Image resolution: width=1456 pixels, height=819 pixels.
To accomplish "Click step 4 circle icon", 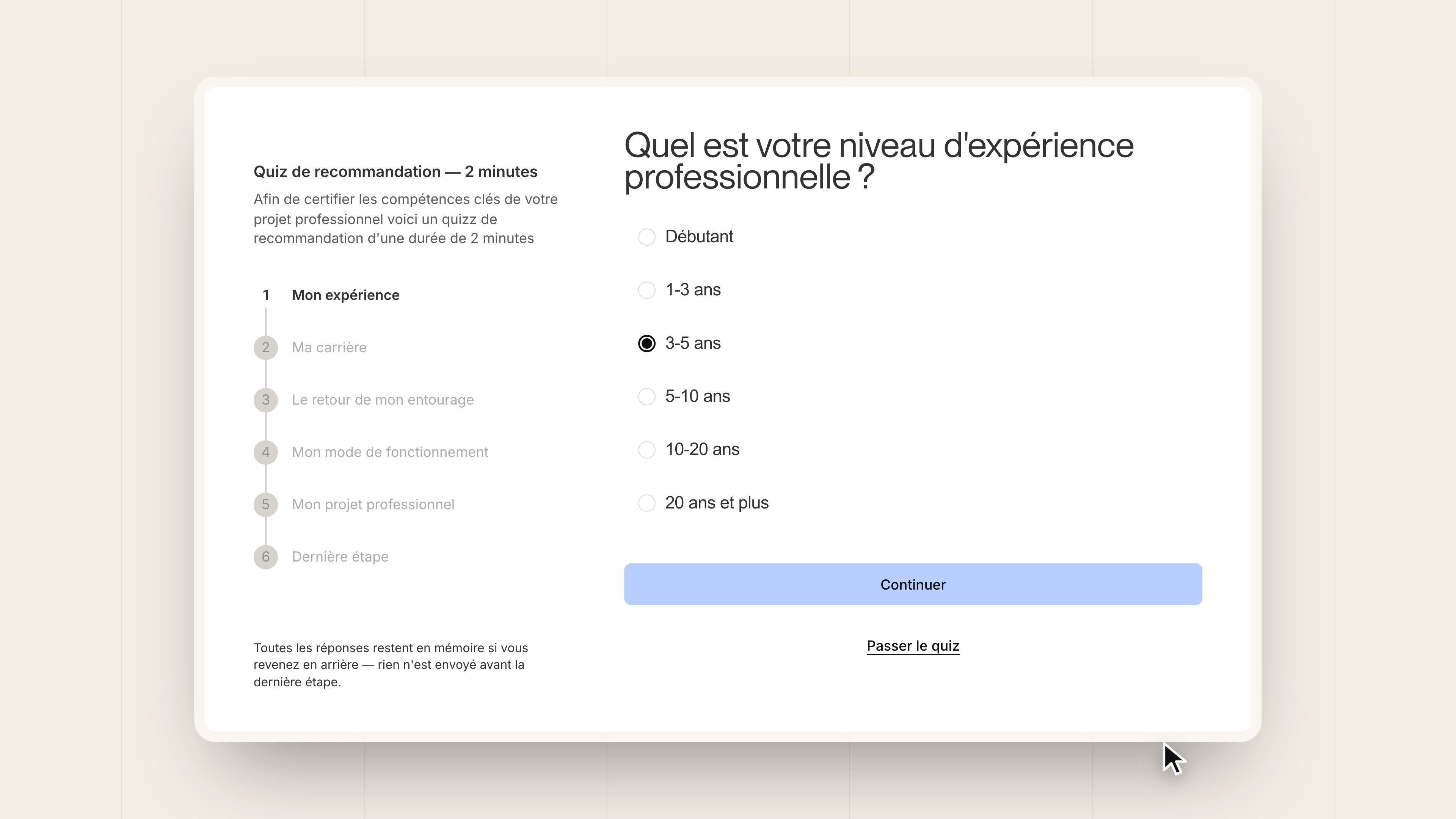I will pos(266,452).
